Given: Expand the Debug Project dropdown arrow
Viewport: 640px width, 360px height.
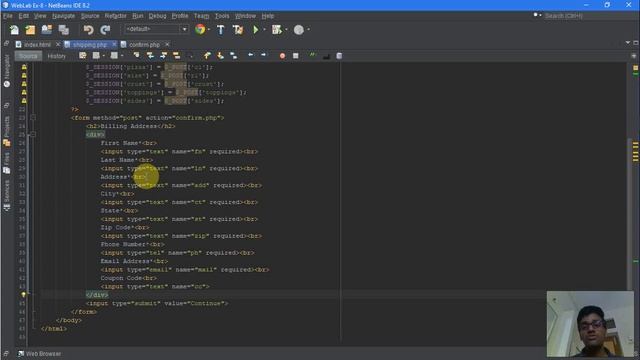Looking at the screenshot, I should [286, 29].
